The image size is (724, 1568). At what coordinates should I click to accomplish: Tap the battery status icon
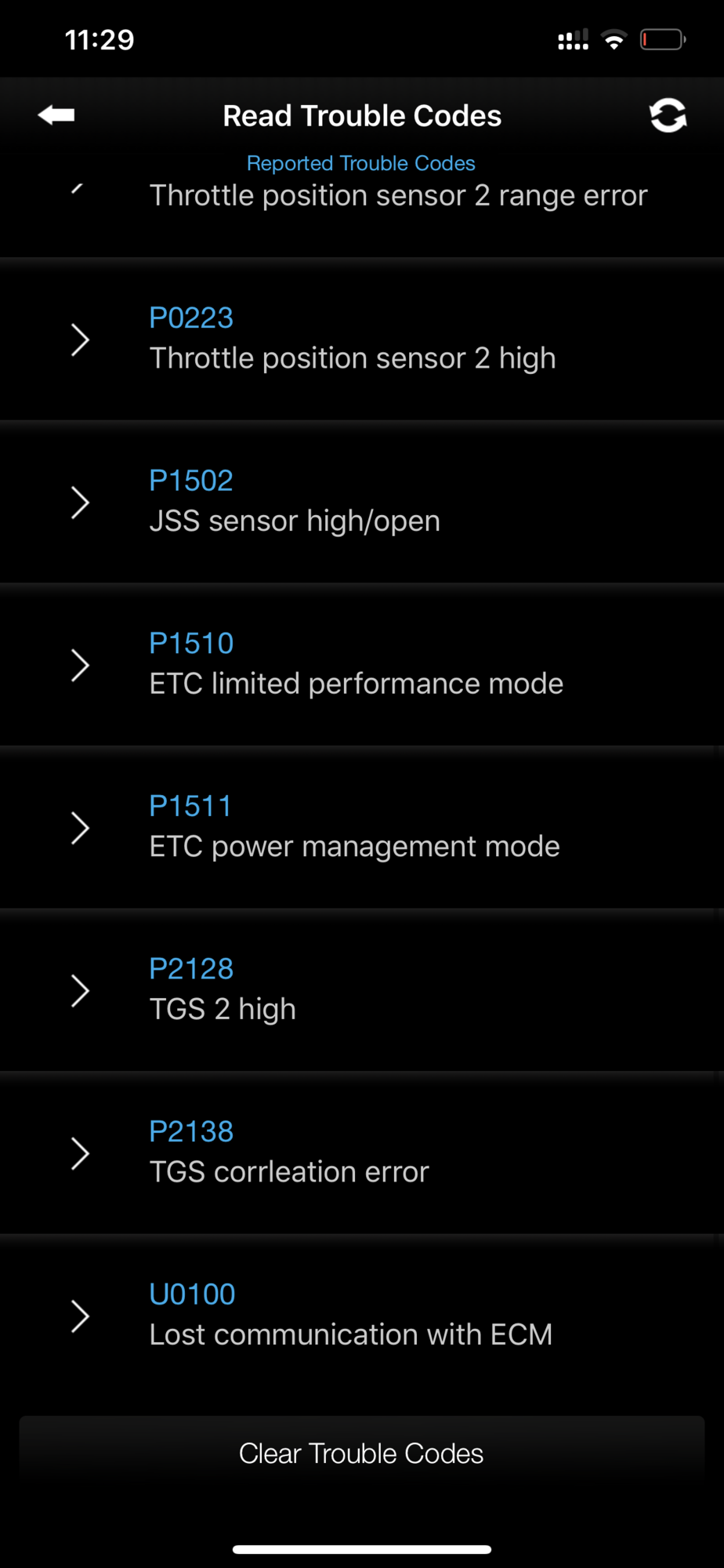(x=662, y=40)
